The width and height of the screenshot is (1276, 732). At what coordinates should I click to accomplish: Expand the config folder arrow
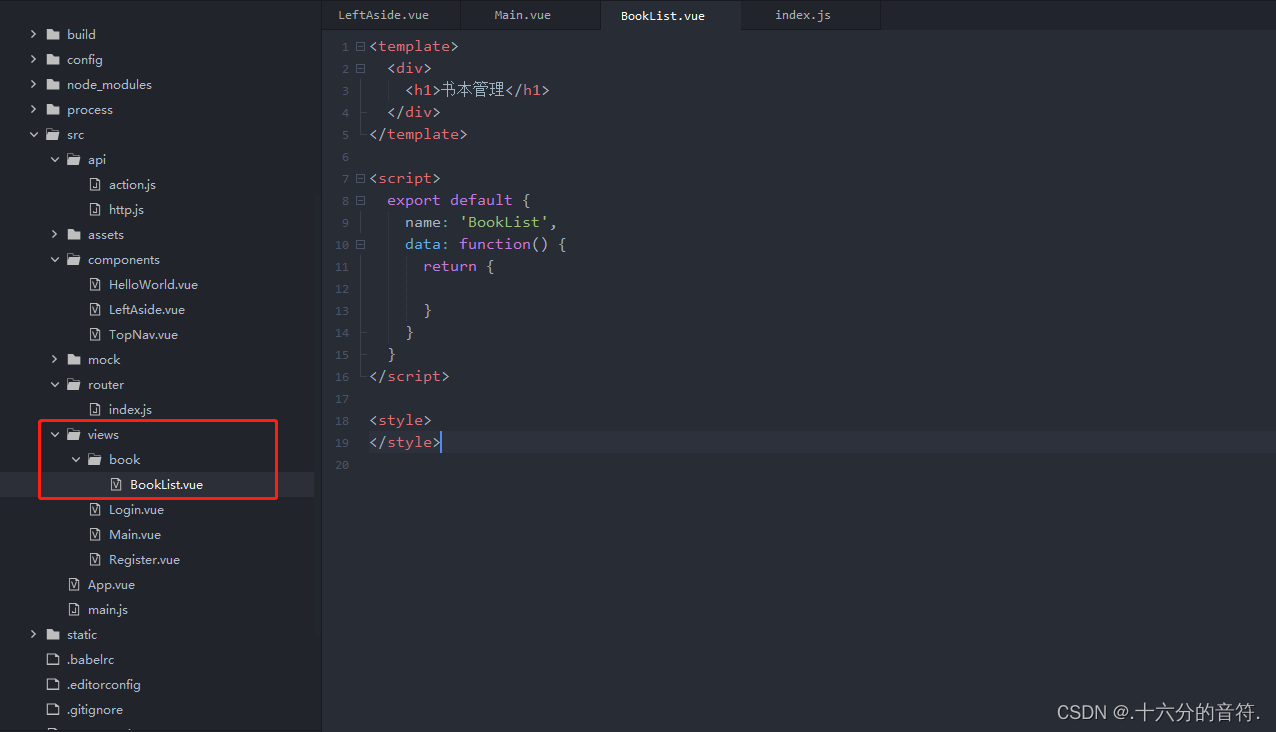(x=33, y=59)
